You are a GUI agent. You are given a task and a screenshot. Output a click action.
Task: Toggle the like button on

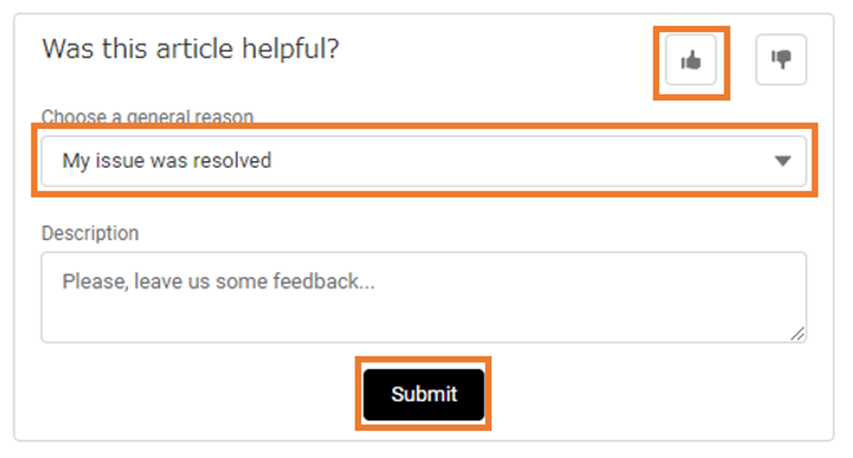click(x=691, y=61)
